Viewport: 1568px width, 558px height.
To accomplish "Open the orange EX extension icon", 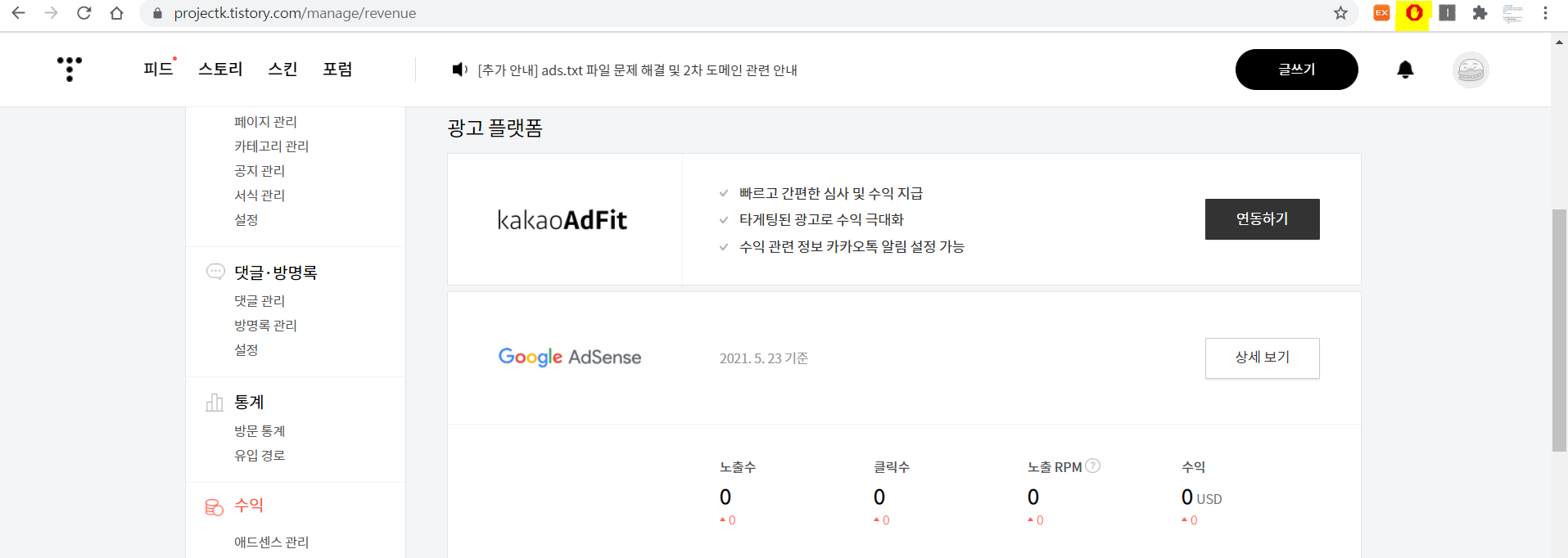I will pos(1381,13).
